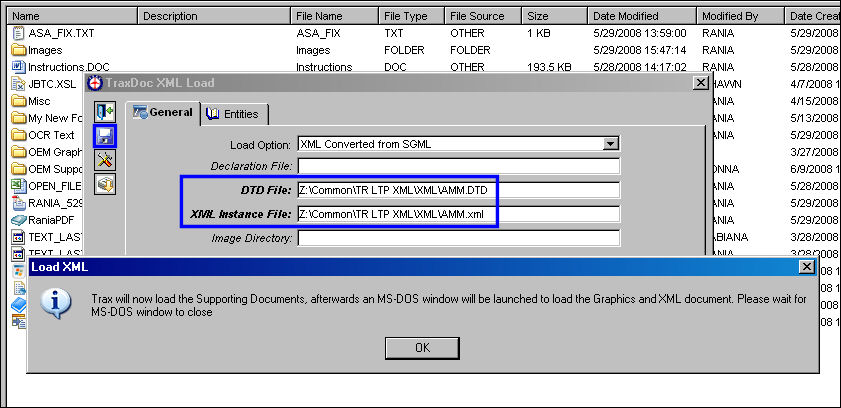This screenshot has height=408, width=841.
Task: Select the OCR Text folder icon
Action: coord(19,135)
